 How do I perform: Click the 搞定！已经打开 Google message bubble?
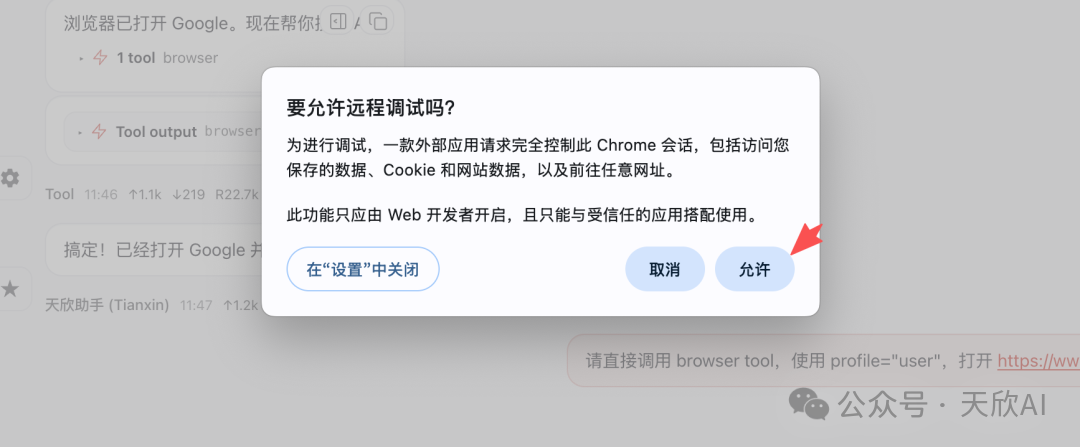pos(155,250)
